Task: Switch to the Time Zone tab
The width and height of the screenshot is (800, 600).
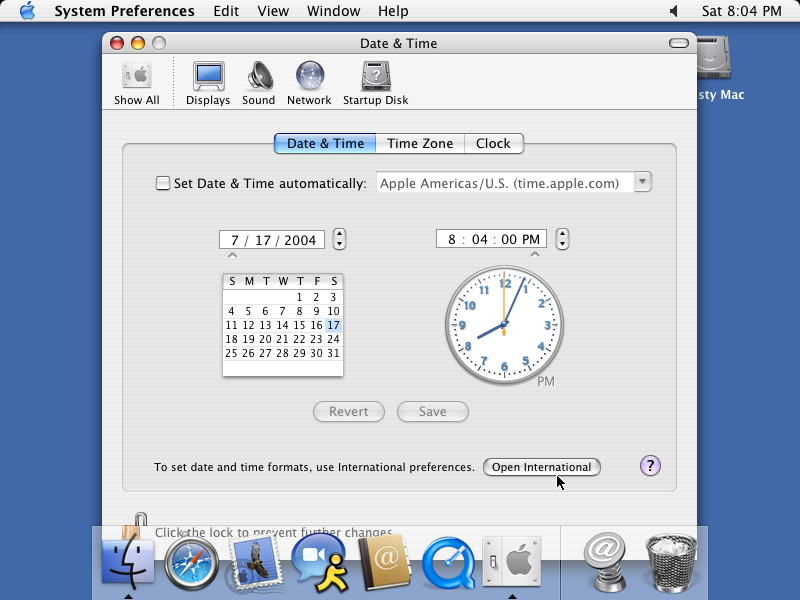Action: pos(419,143)
